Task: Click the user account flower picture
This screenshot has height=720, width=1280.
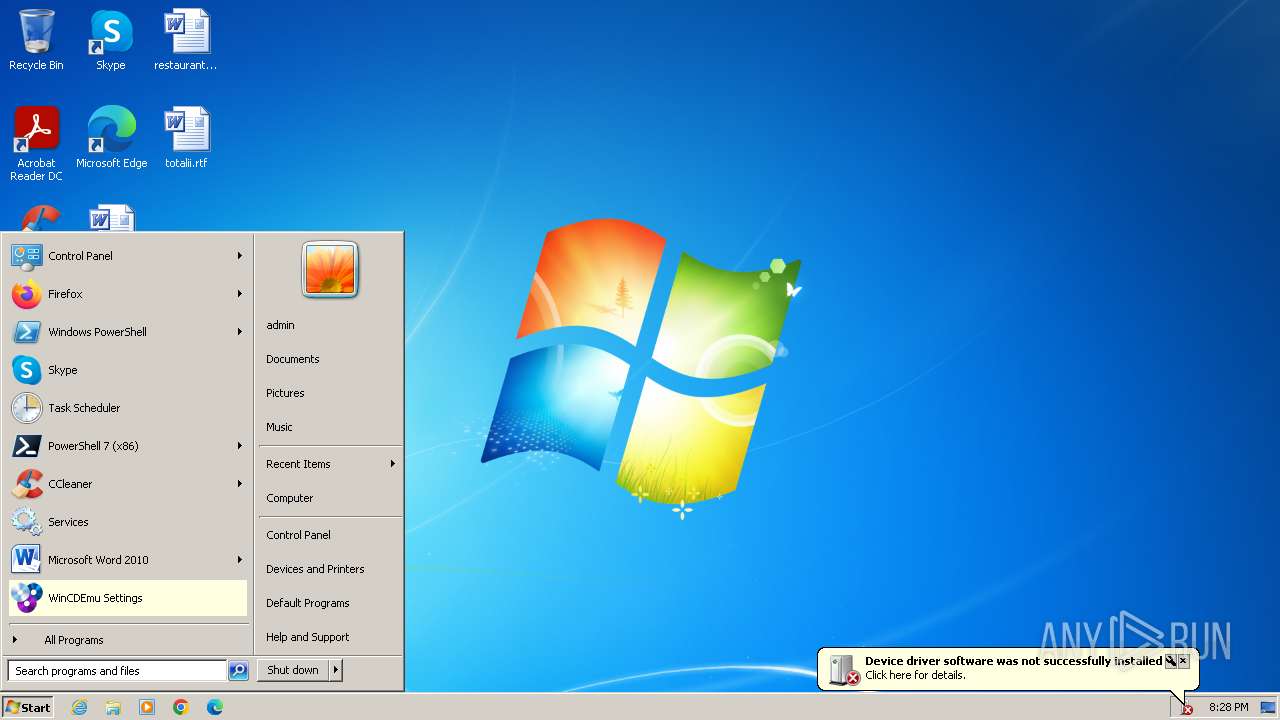Action: pos(330,270)
